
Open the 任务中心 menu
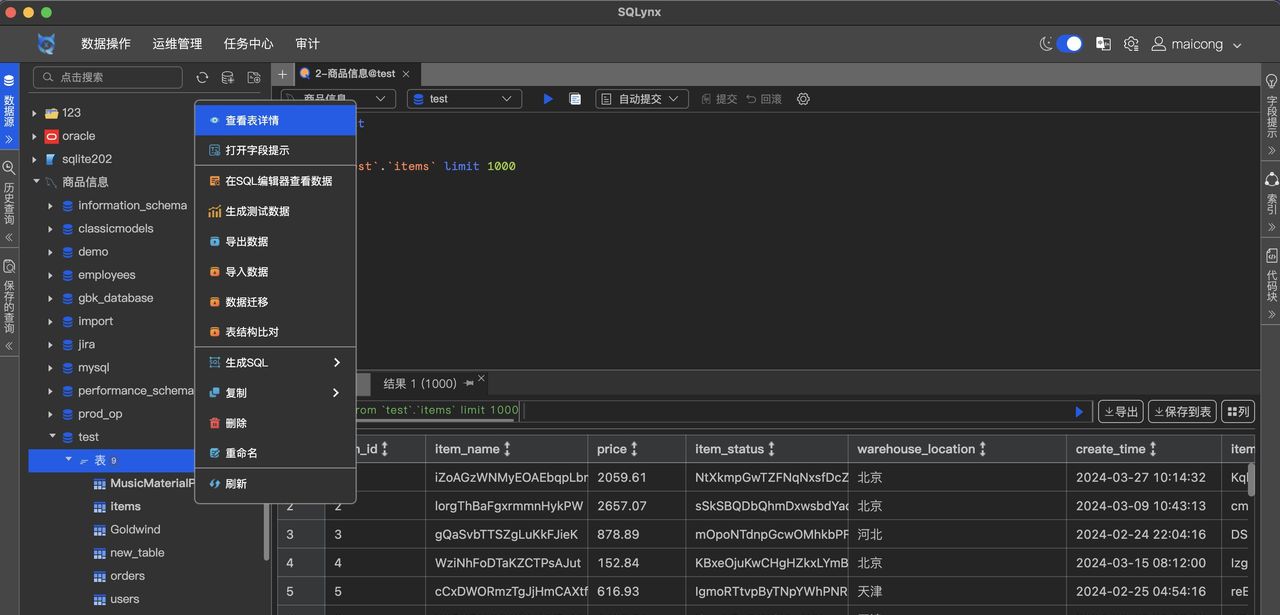(x=247, y=44)
